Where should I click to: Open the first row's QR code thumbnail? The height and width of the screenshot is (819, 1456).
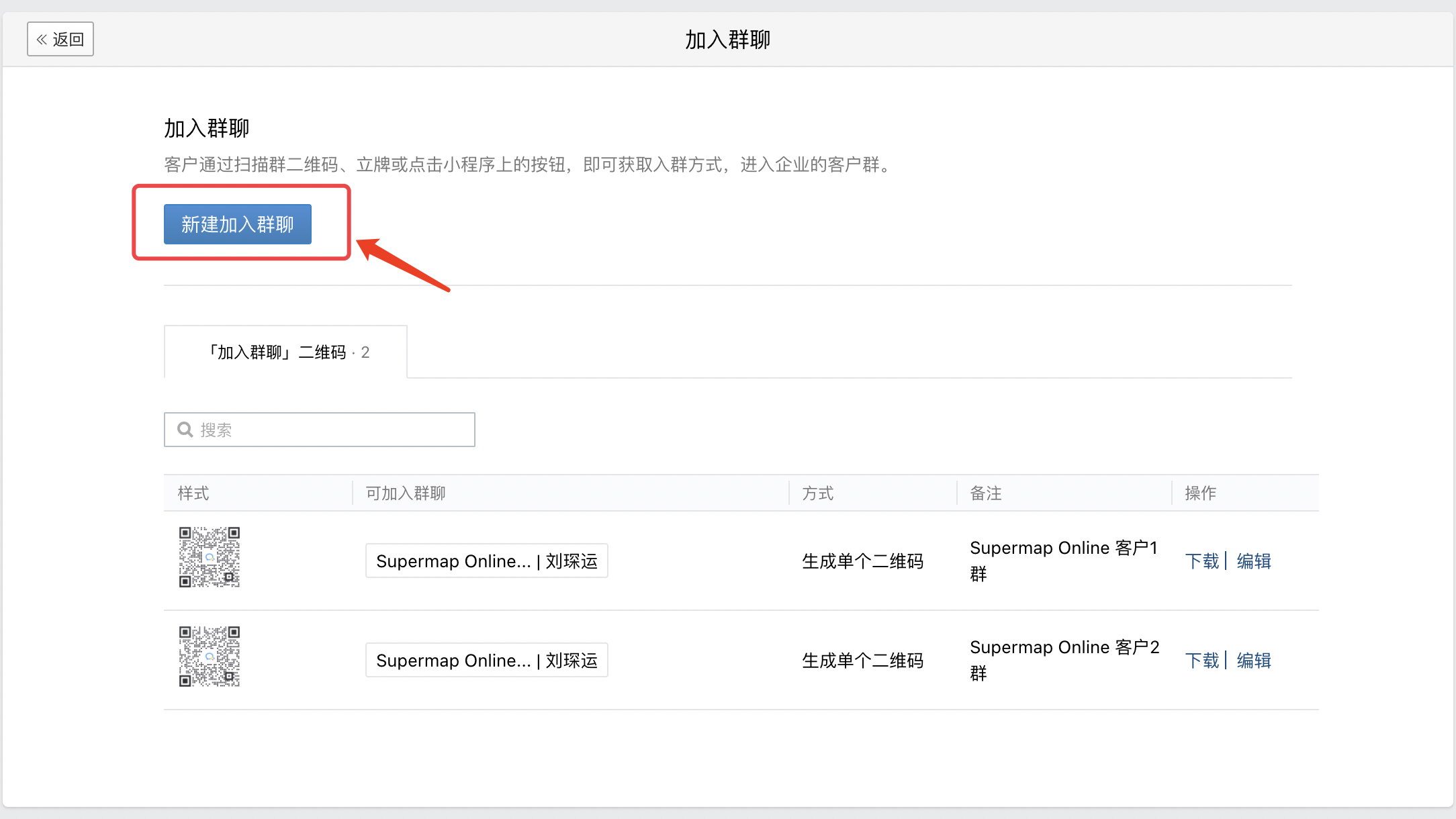(x=210, y=557)
